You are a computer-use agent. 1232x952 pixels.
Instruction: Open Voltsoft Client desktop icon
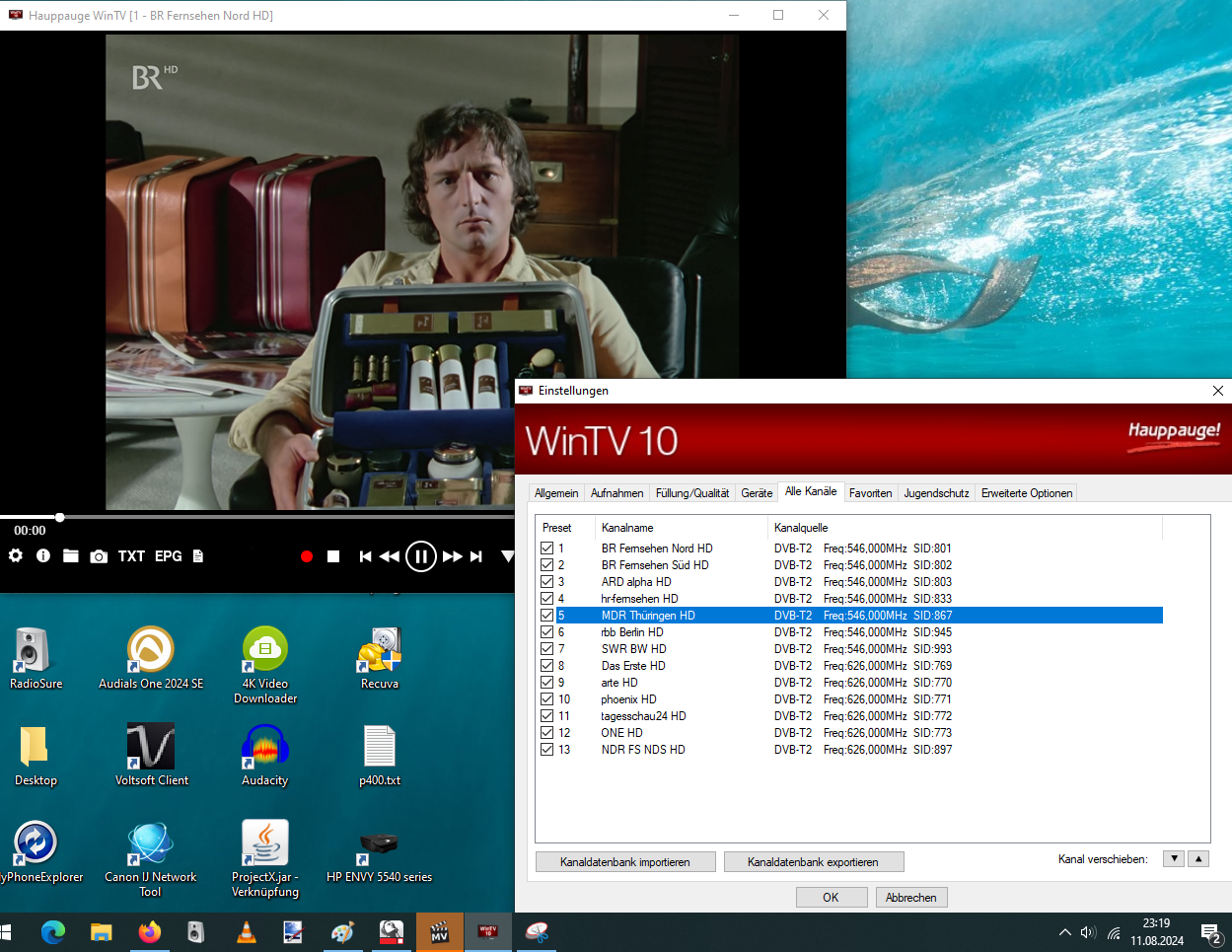(x=151, y=755)
